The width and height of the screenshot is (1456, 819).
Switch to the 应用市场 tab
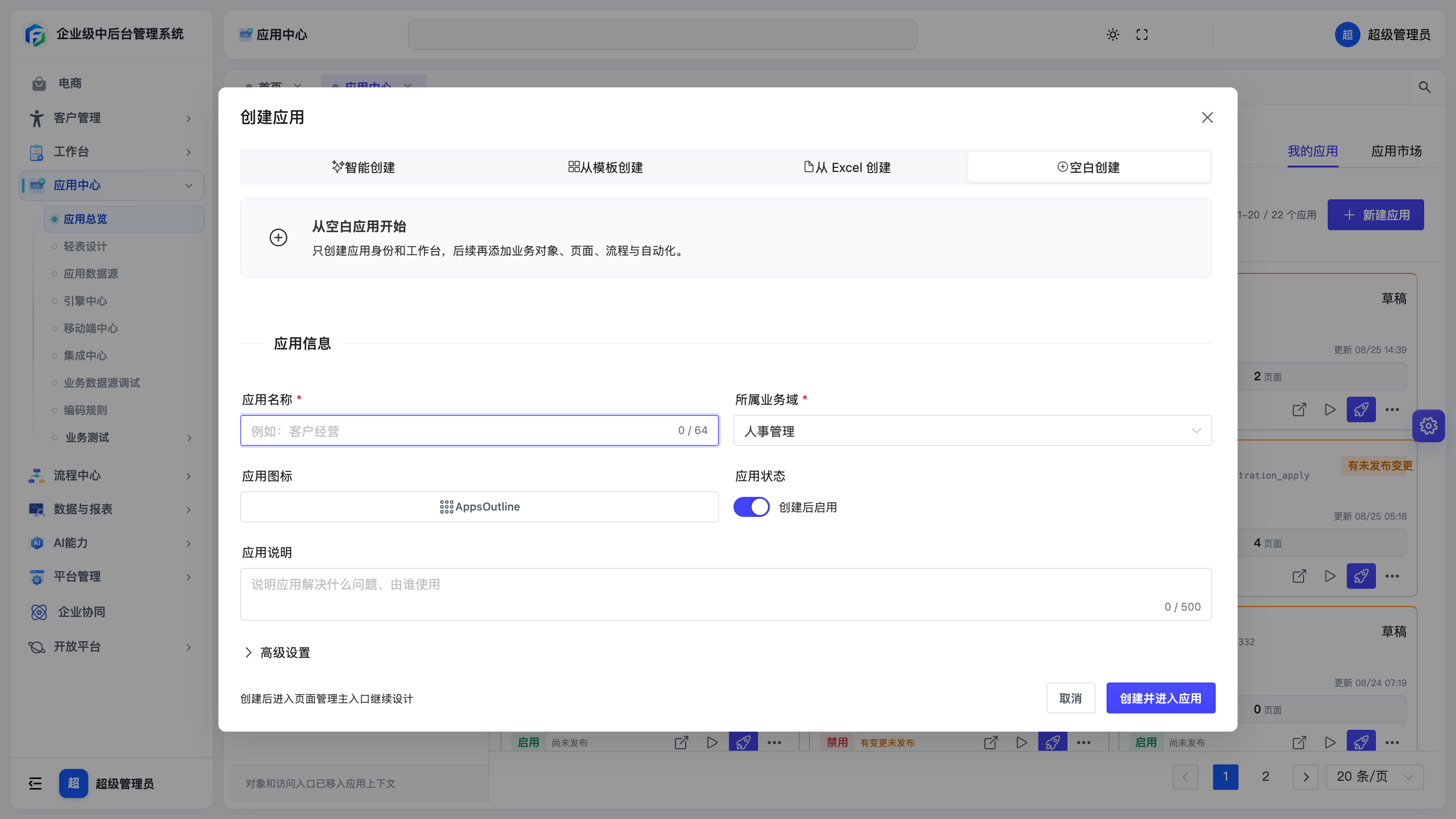point(1397,152)
